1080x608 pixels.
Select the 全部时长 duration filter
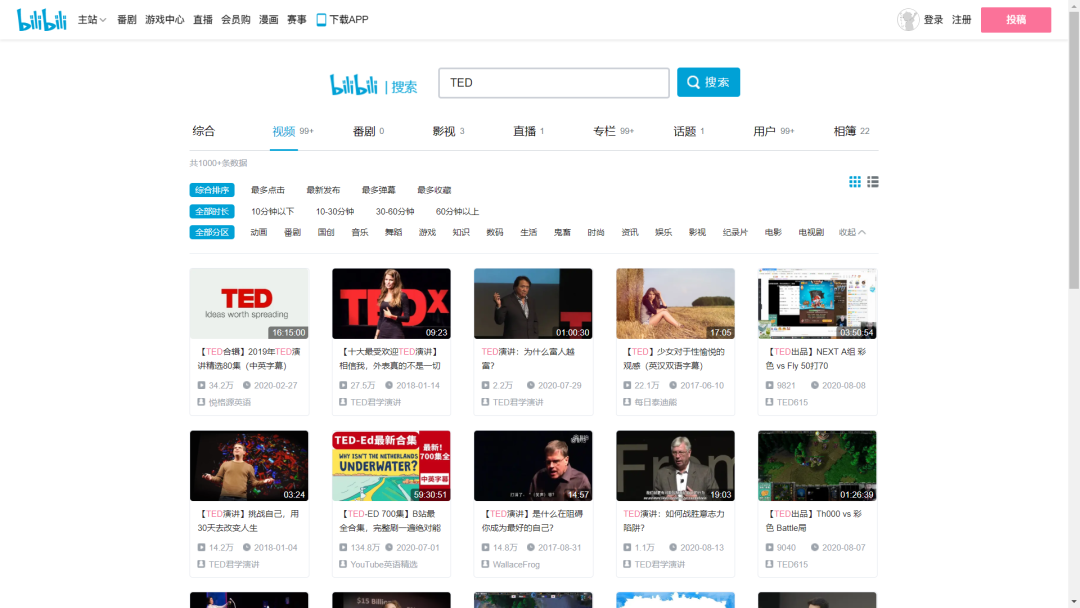[211, 211]
